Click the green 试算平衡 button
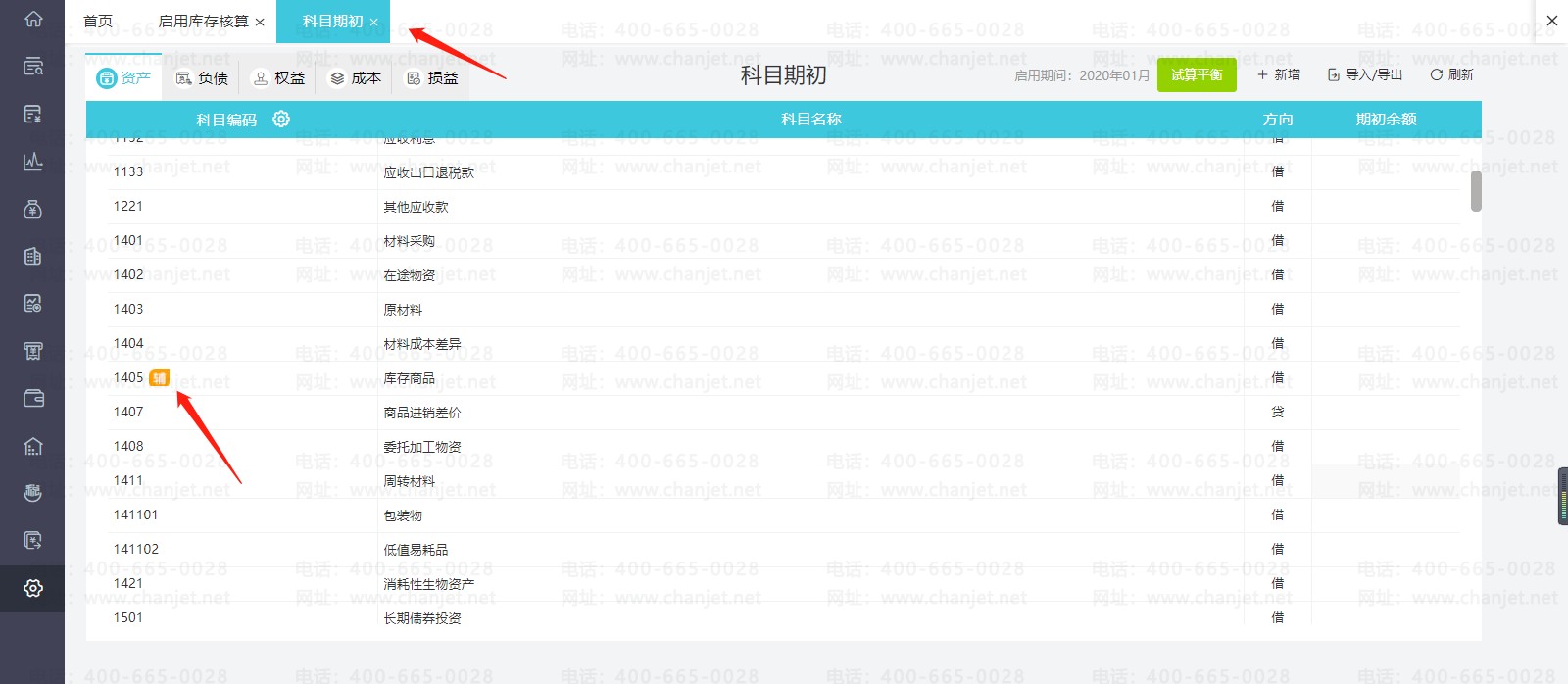1568x684 pixels. pos(1197,75)
